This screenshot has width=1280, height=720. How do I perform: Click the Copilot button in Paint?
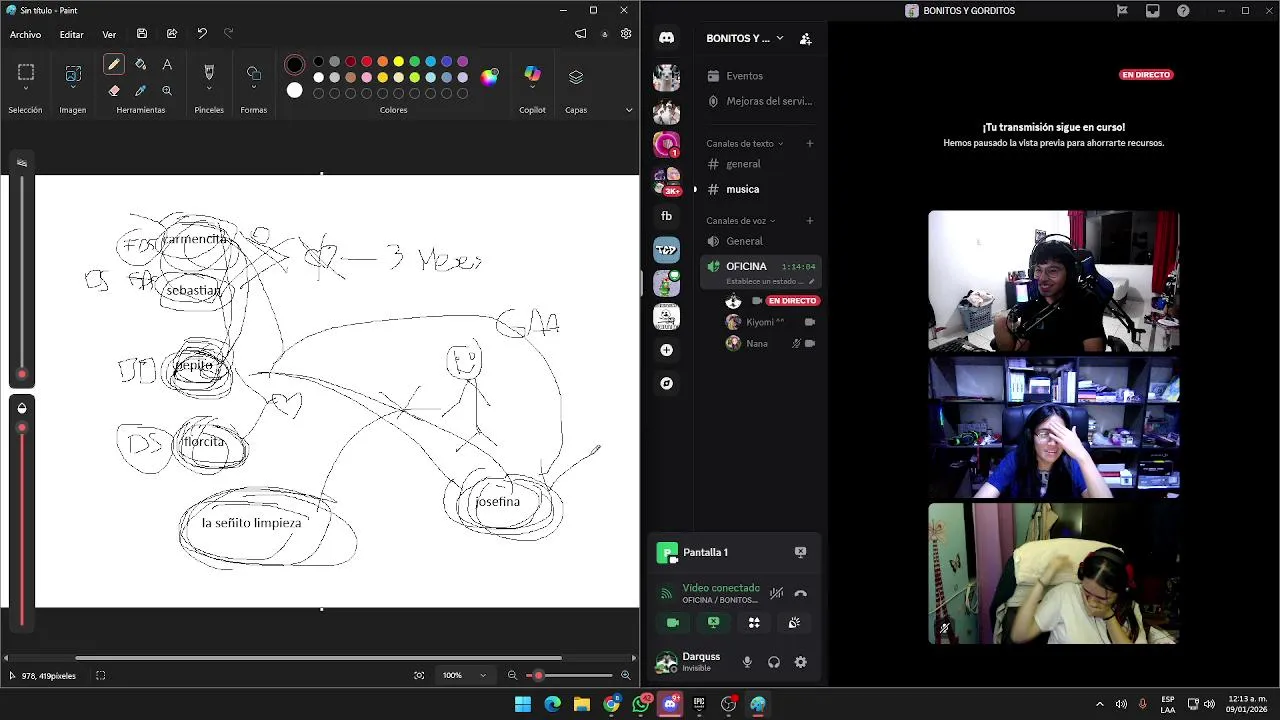[532, 75]
